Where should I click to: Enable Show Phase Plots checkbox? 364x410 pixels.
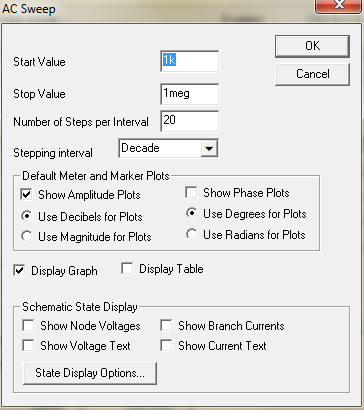(x=191, y=193)
